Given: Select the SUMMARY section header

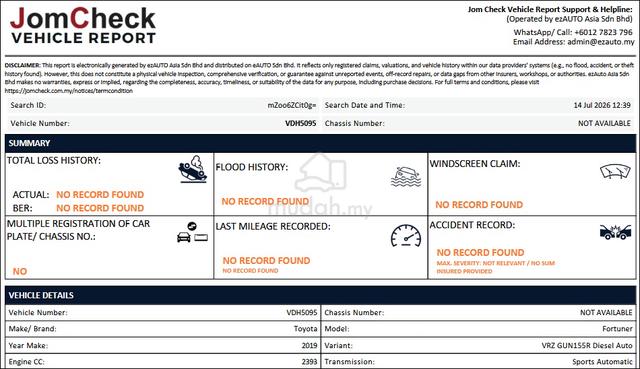Looking at the screenshot, I should tap(320, 143).
